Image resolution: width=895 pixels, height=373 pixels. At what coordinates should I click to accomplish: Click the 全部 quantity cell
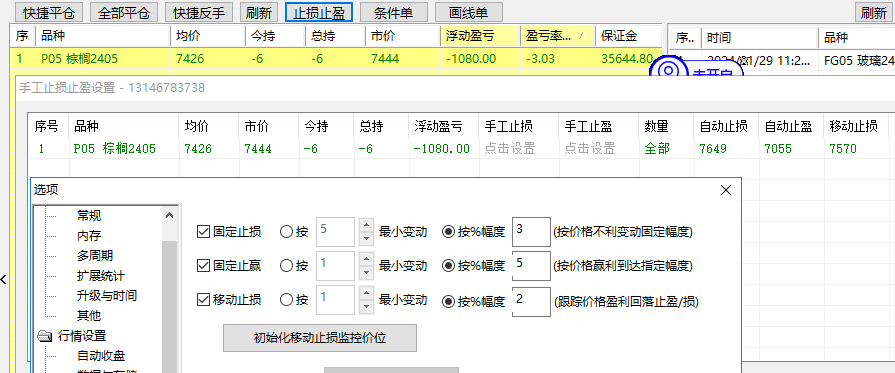[x=656, y=149]
